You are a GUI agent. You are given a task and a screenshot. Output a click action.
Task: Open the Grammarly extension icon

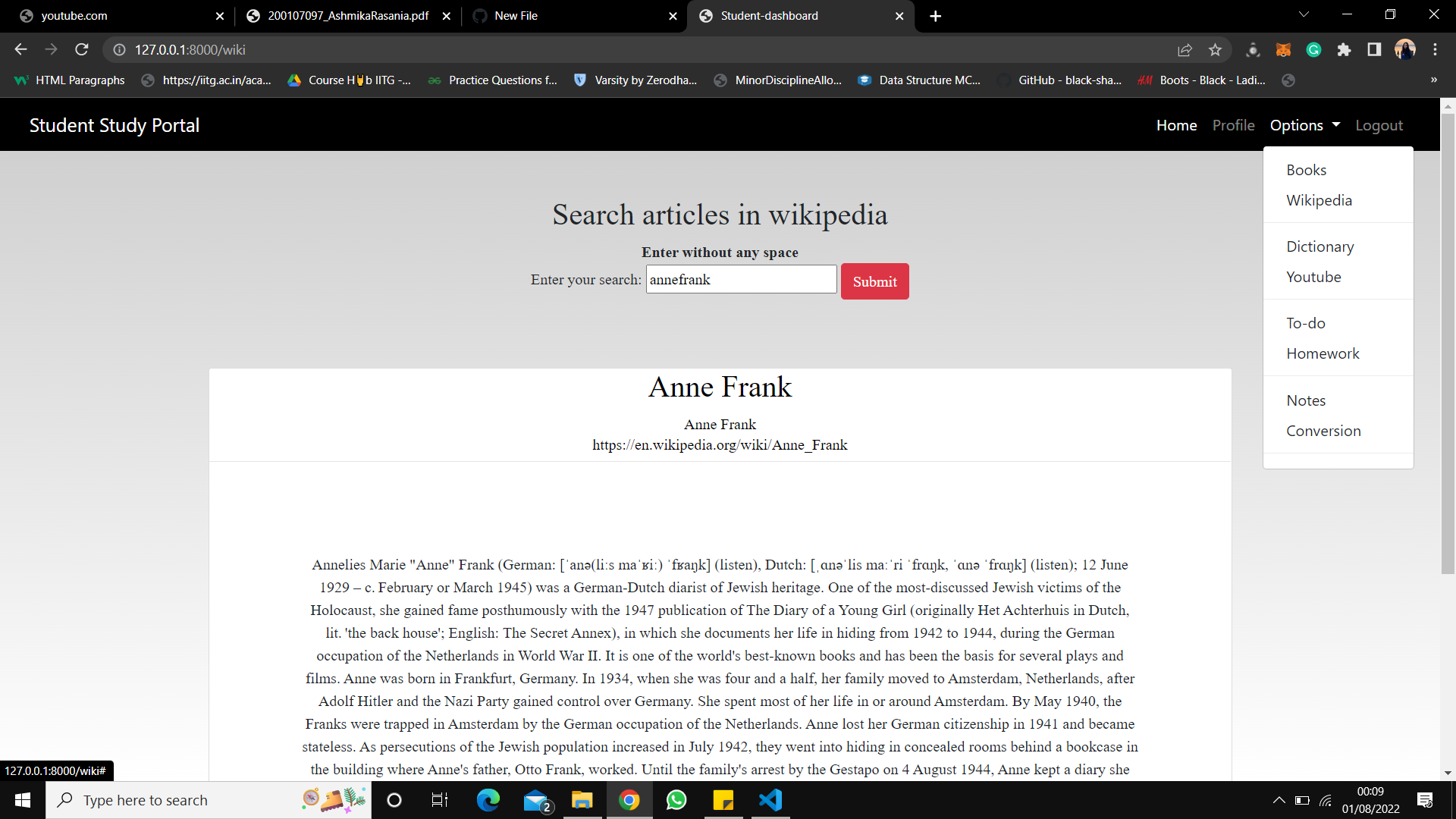[x=1313, y=50]
